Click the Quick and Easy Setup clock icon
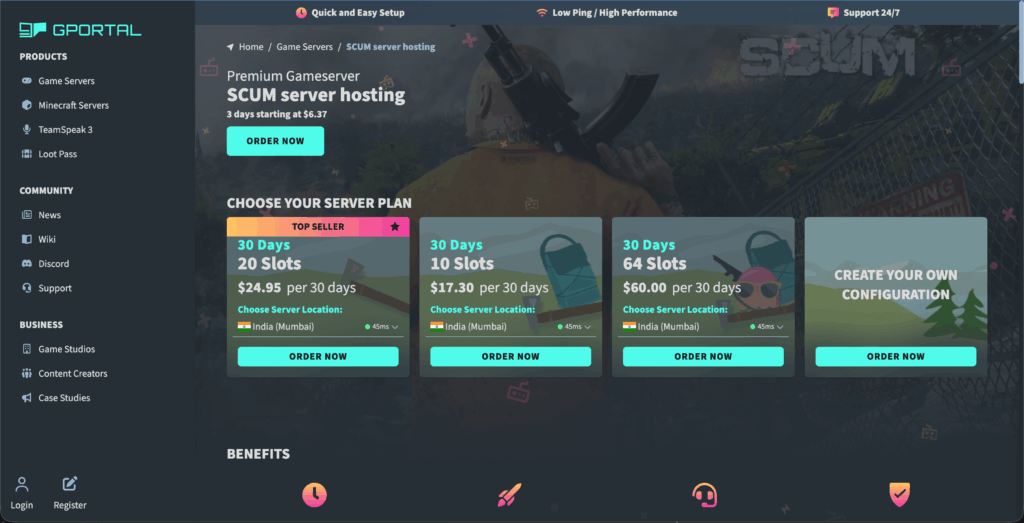The width and height of the screenshot is (1024, 523). coord(301,12)
